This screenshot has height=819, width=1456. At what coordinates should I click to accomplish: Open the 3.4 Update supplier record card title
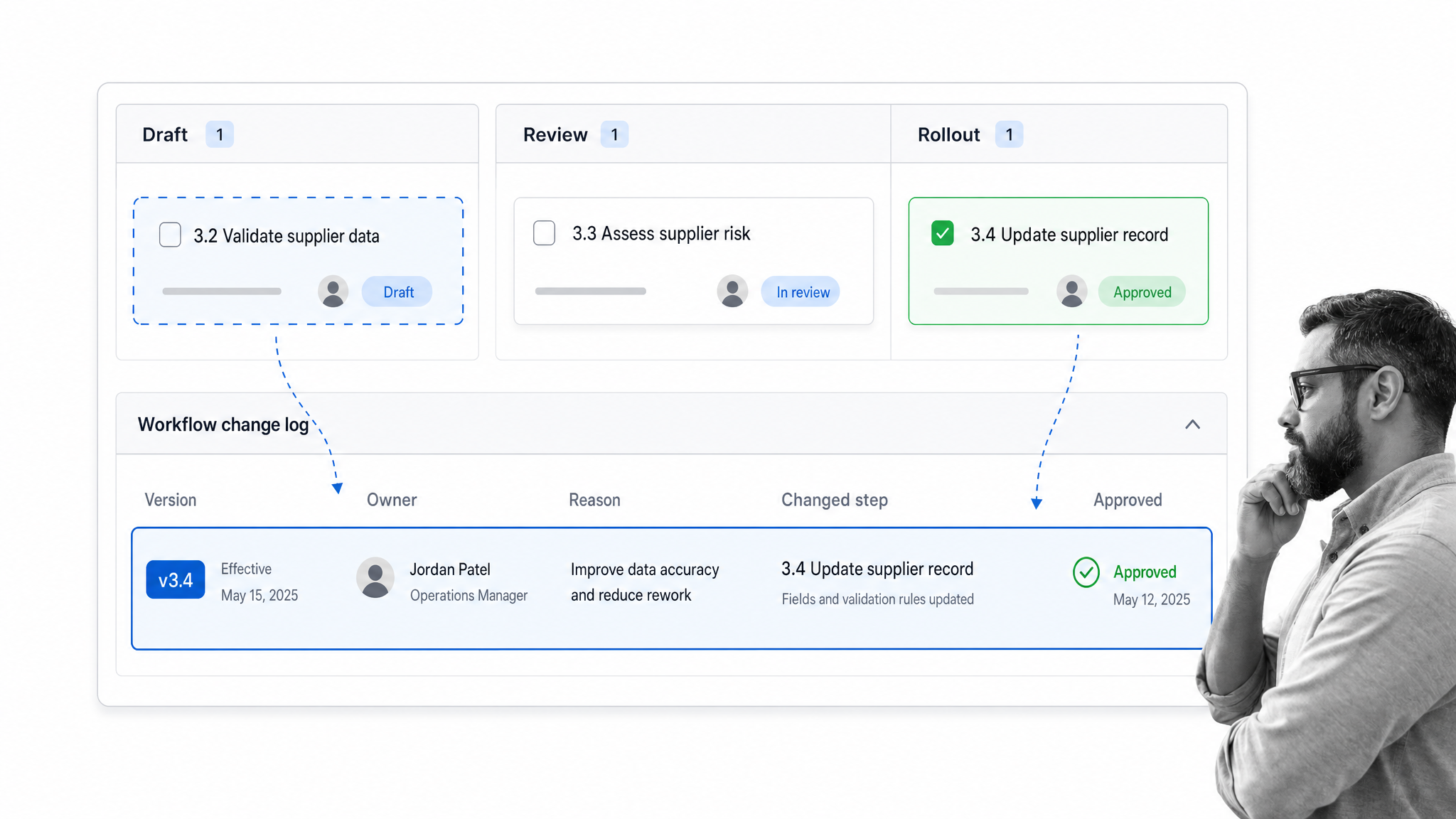click(1069, 235)
